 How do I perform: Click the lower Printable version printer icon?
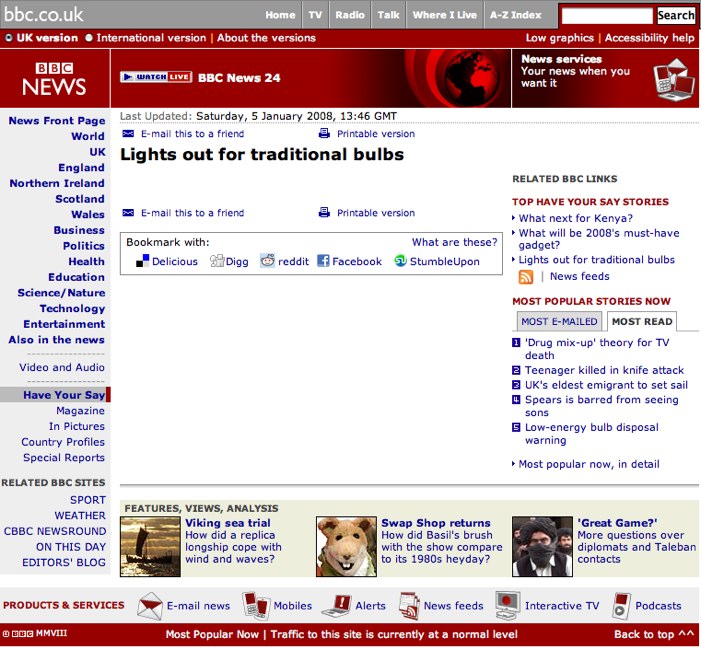click(324, 212)
